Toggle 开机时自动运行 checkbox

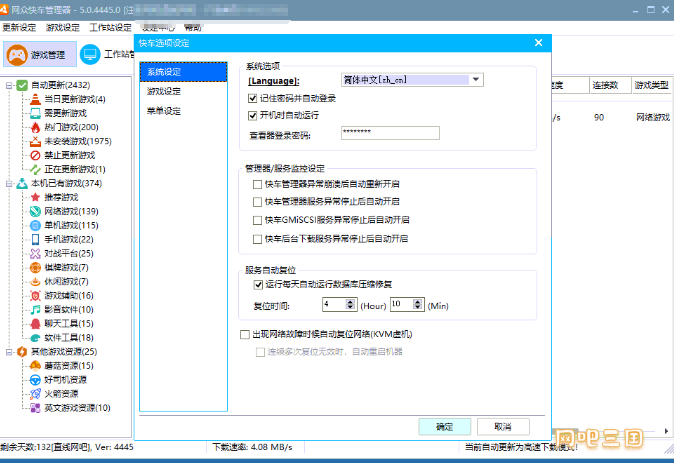(252, 115)
